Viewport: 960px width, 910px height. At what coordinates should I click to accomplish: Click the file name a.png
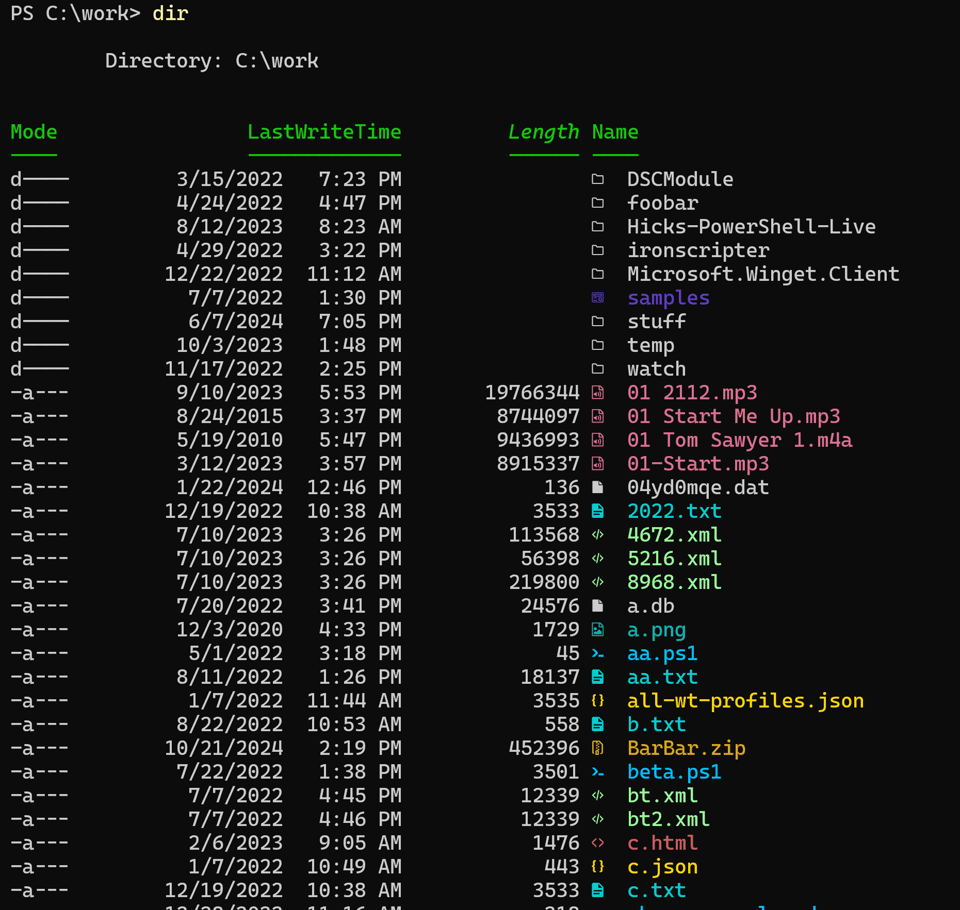(x=656, y=630)
